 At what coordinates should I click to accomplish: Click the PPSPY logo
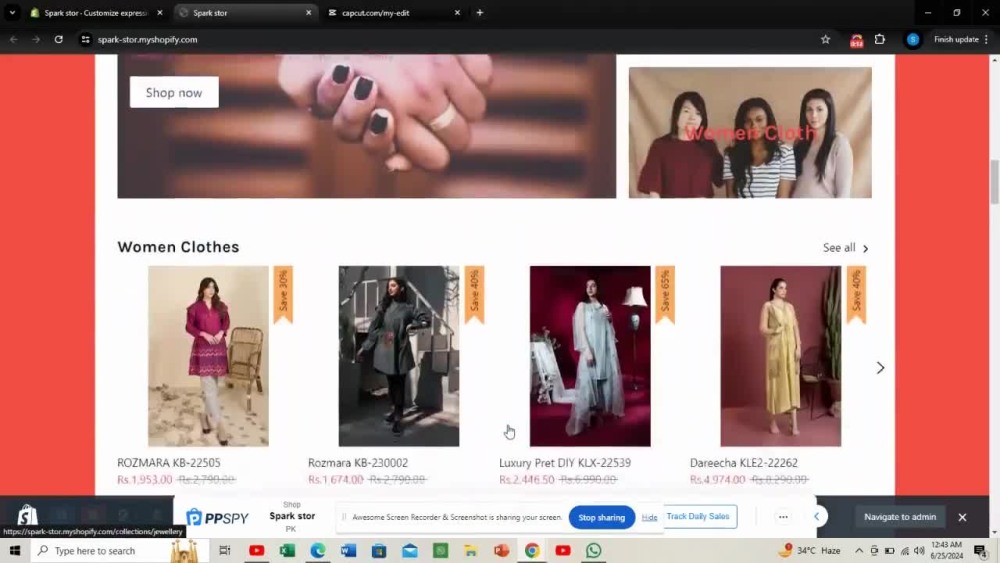click(x=217, y=517)
